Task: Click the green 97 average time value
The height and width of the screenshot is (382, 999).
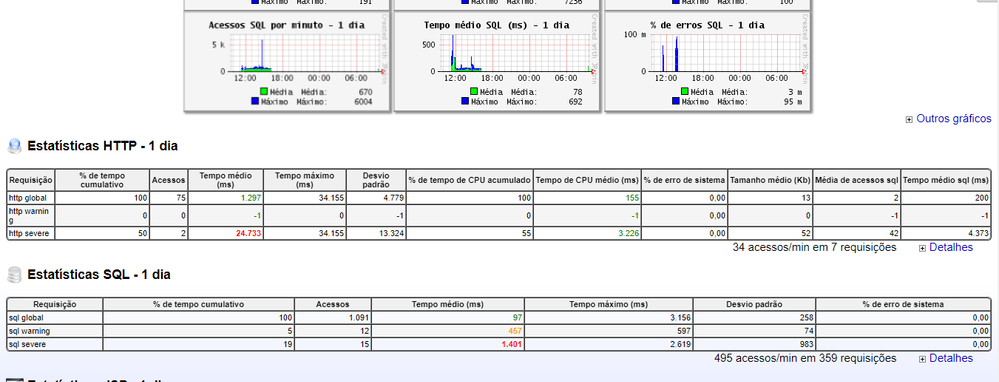Action: (517, 317)
